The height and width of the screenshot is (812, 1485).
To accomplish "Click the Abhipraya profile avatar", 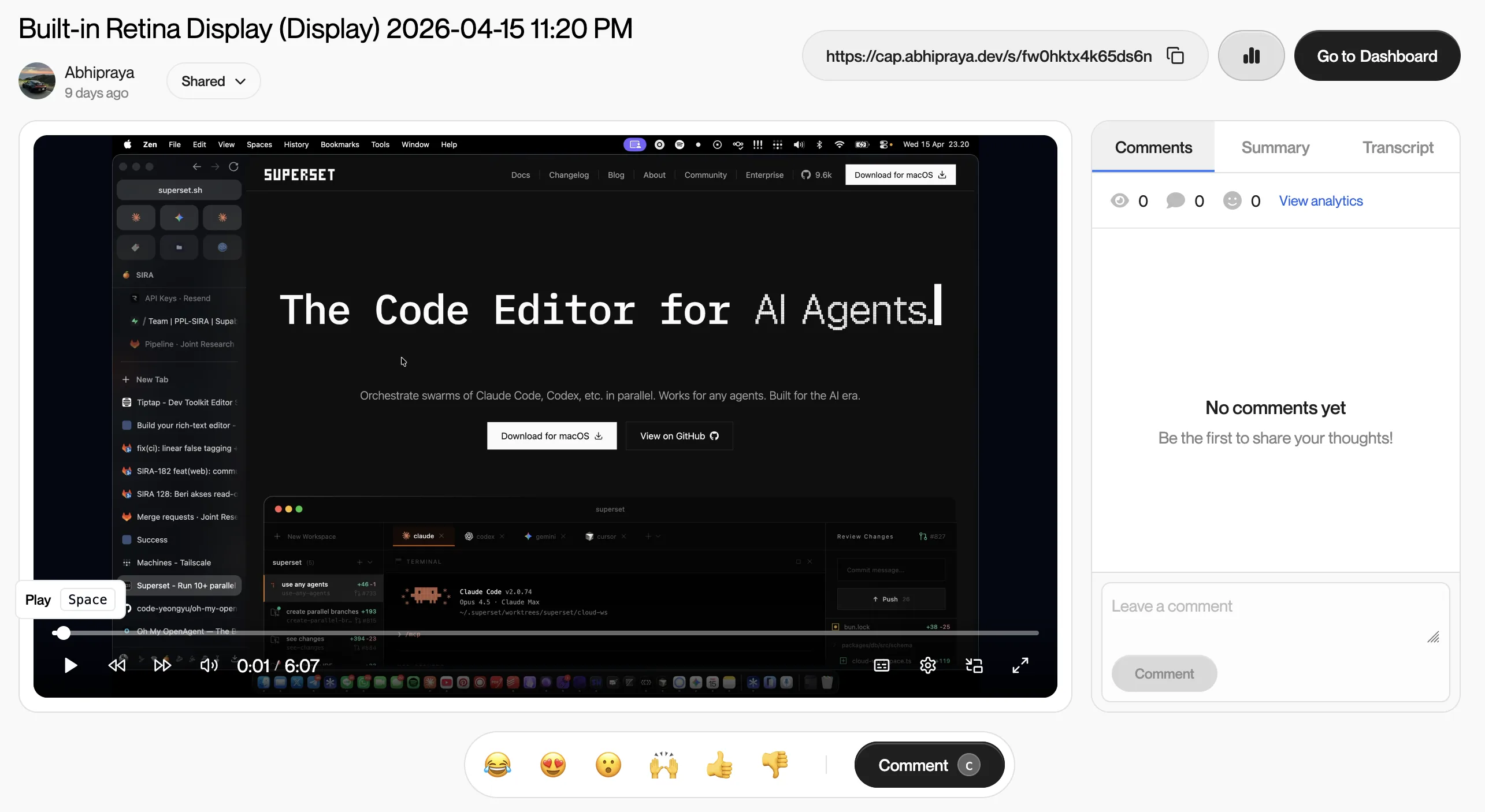I will (37, 81).
